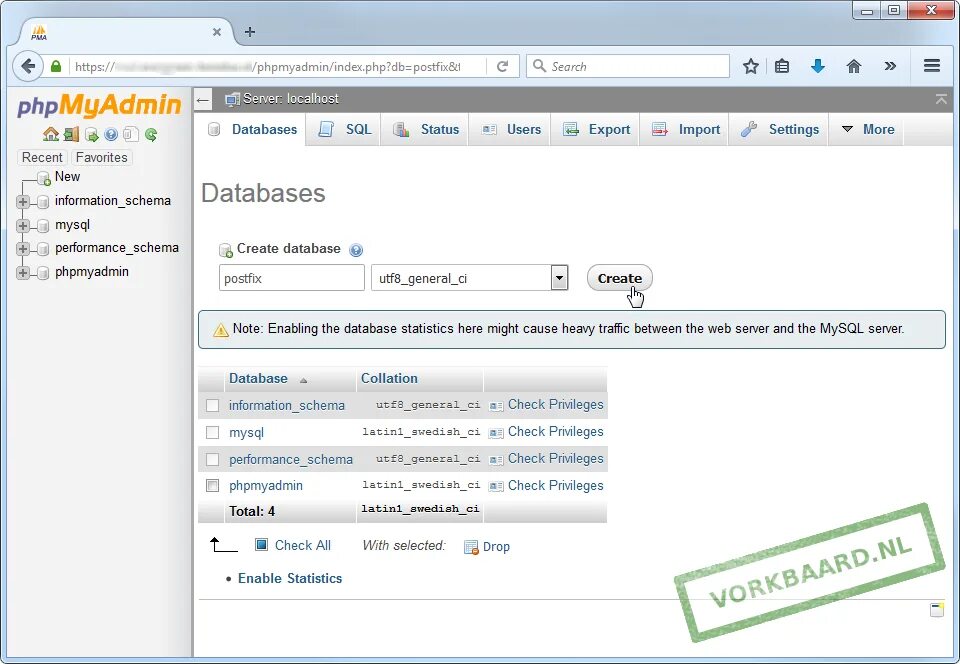Viewport: 960px width, 664px height.
Task: Click Check All to select every database
Action: pos(302,545)
